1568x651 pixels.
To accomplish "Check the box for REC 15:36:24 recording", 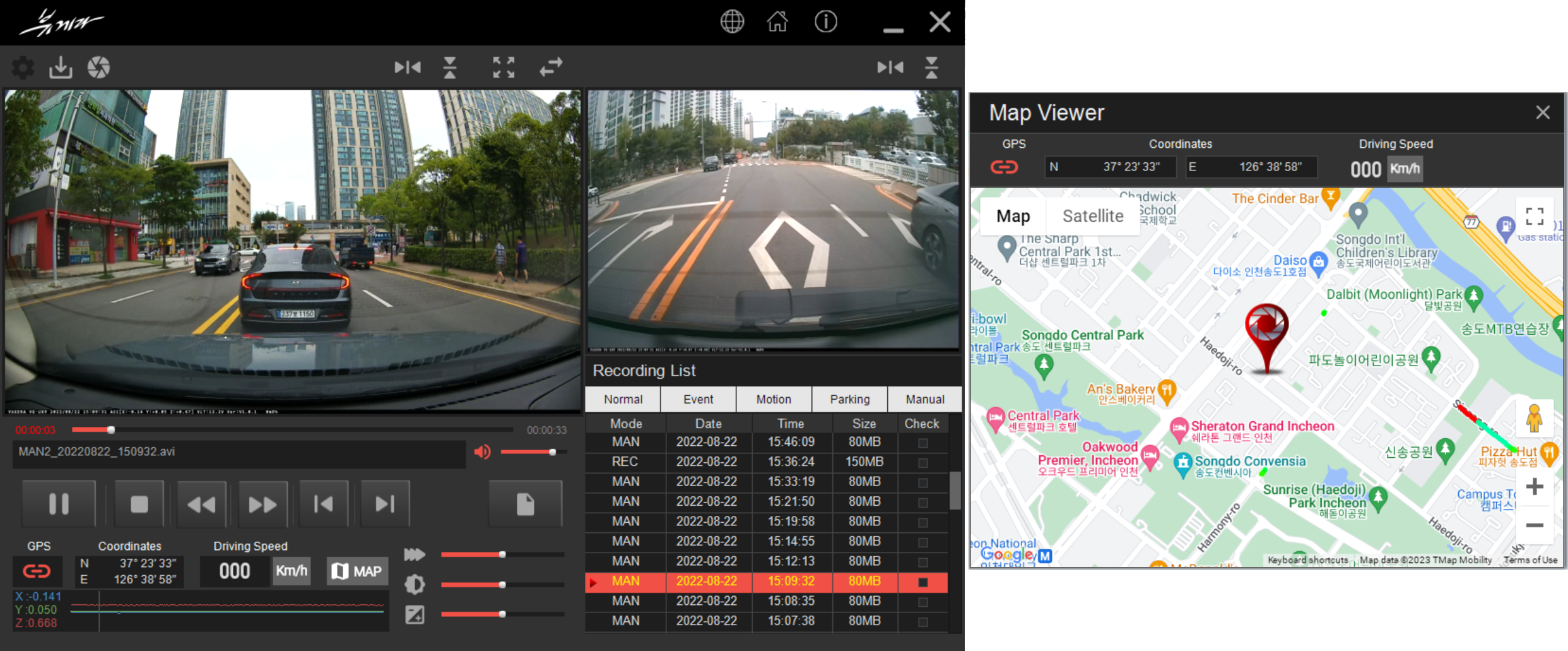I will [923, 463].
